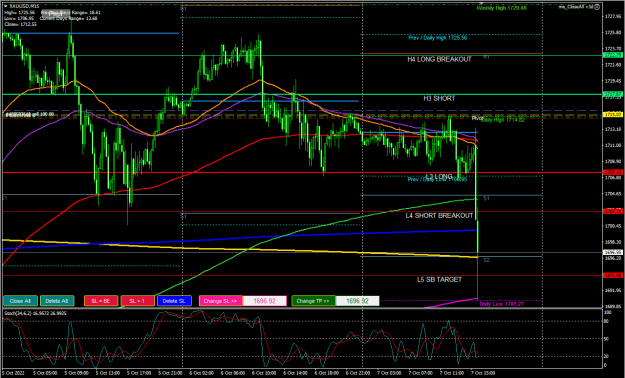The image size is (625, 378).
Task: Click the Close All button
Action: point(20,301)
